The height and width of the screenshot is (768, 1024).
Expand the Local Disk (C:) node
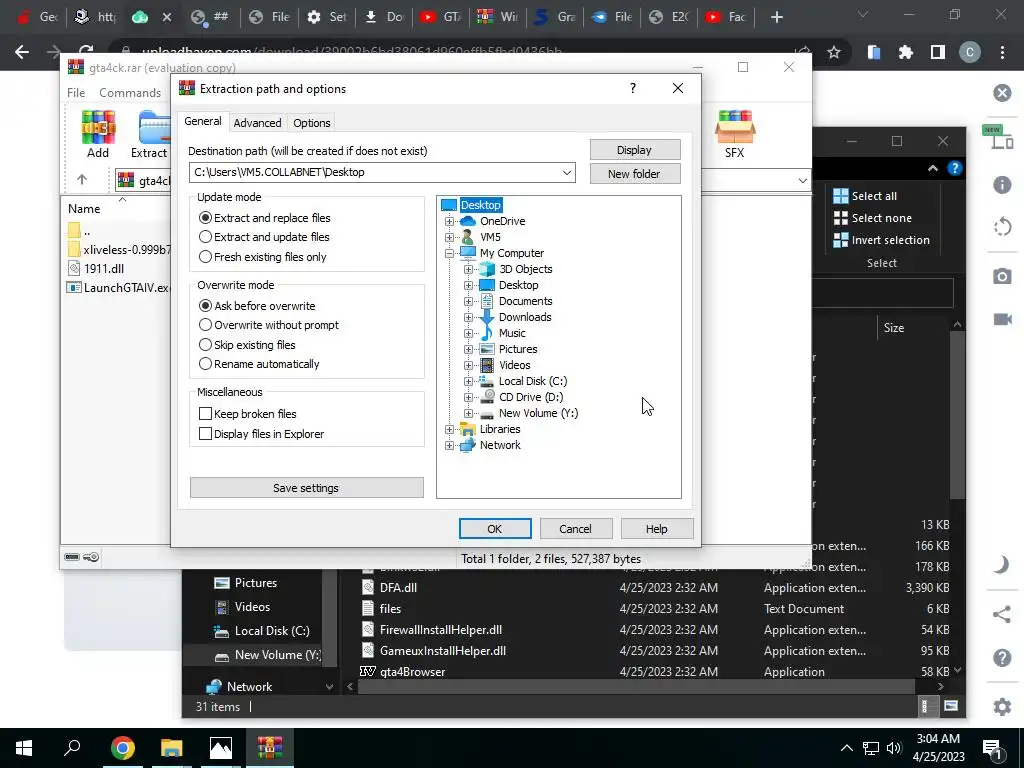click(468, 381)
